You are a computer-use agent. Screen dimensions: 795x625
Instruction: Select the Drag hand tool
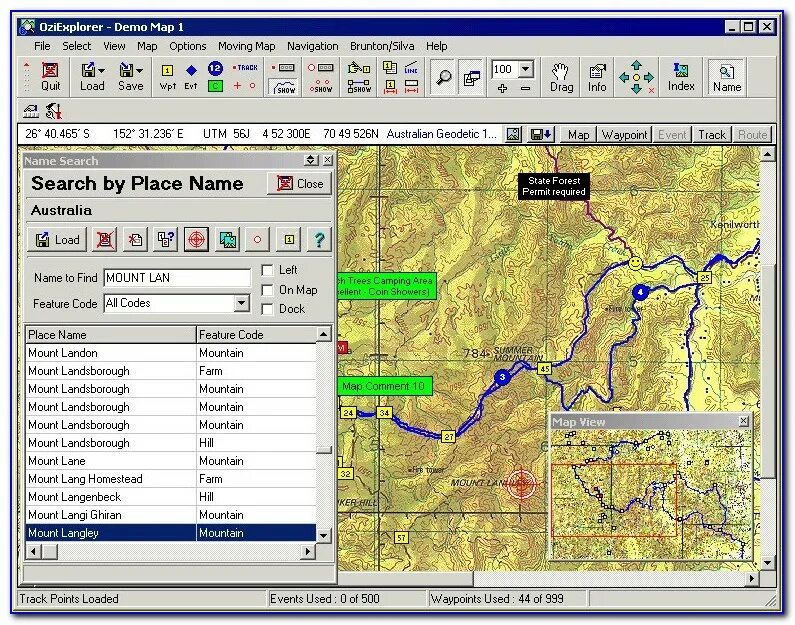(561, 77)
